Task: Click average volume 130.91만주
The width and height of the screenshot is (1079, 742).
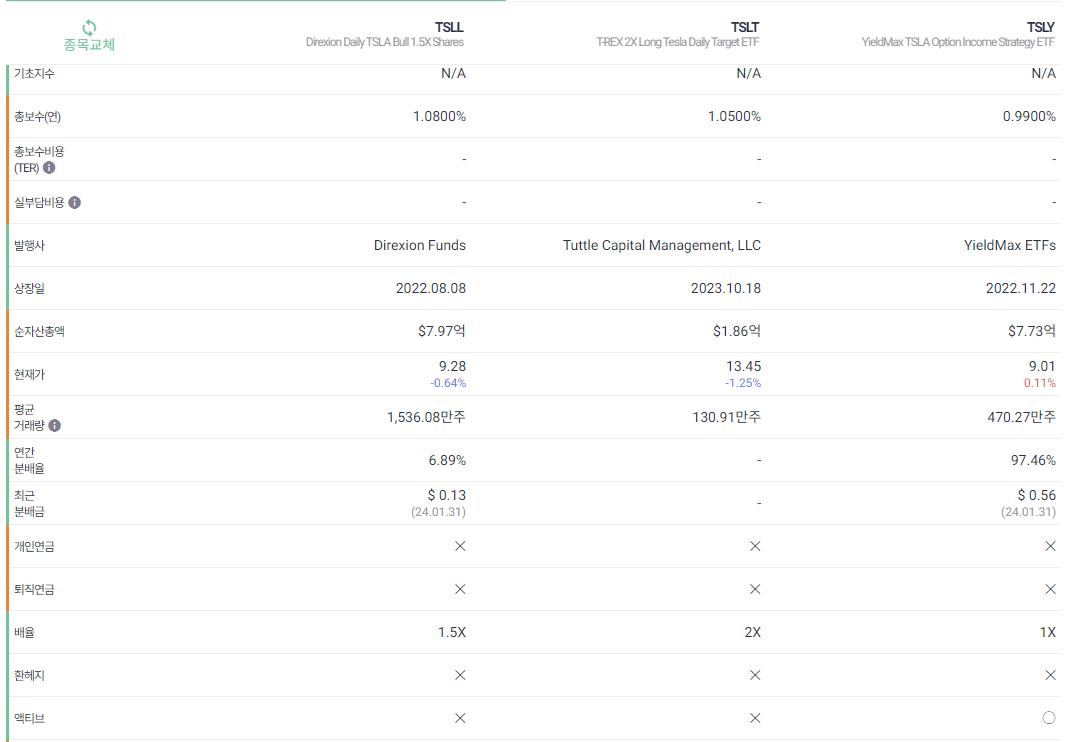Action: [727, 417]
